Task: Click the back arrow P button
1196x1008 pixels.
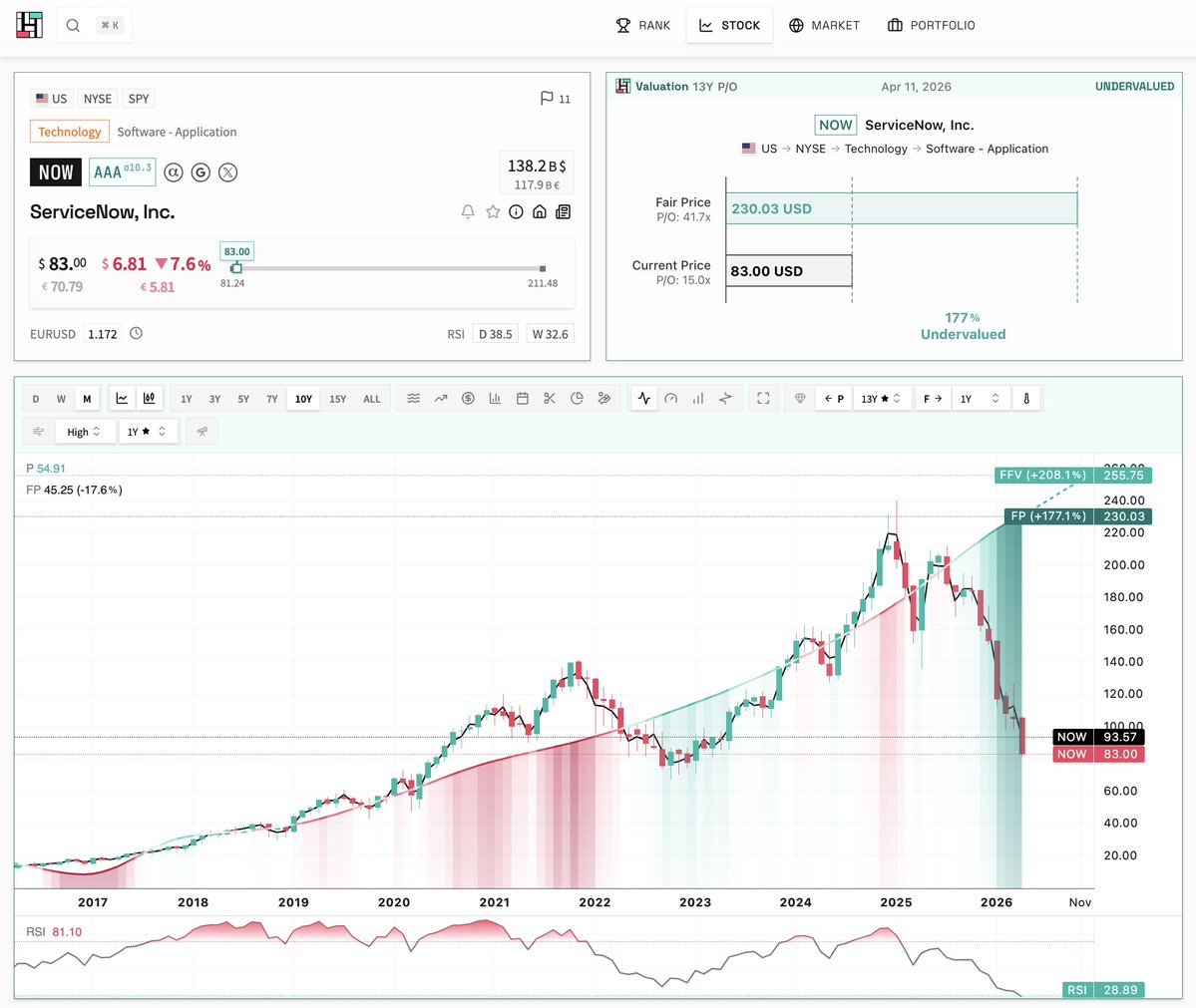Action: pyautogui.click(x=835, y=399)
